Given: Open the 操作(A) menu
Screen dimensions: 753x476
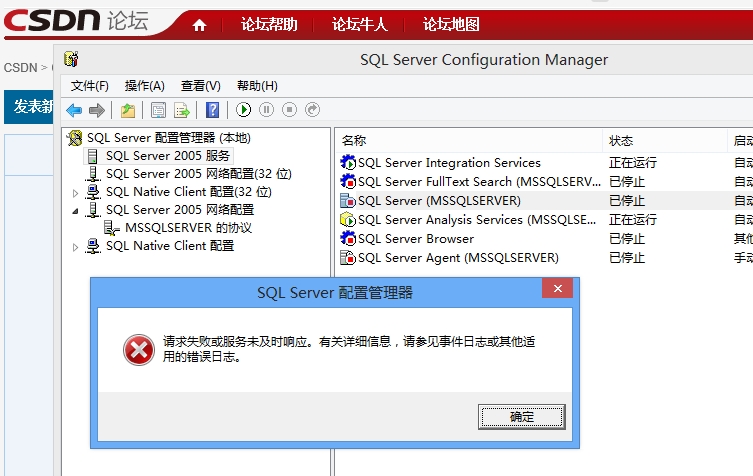Looking at the screenshot, I should coord(144,86).
